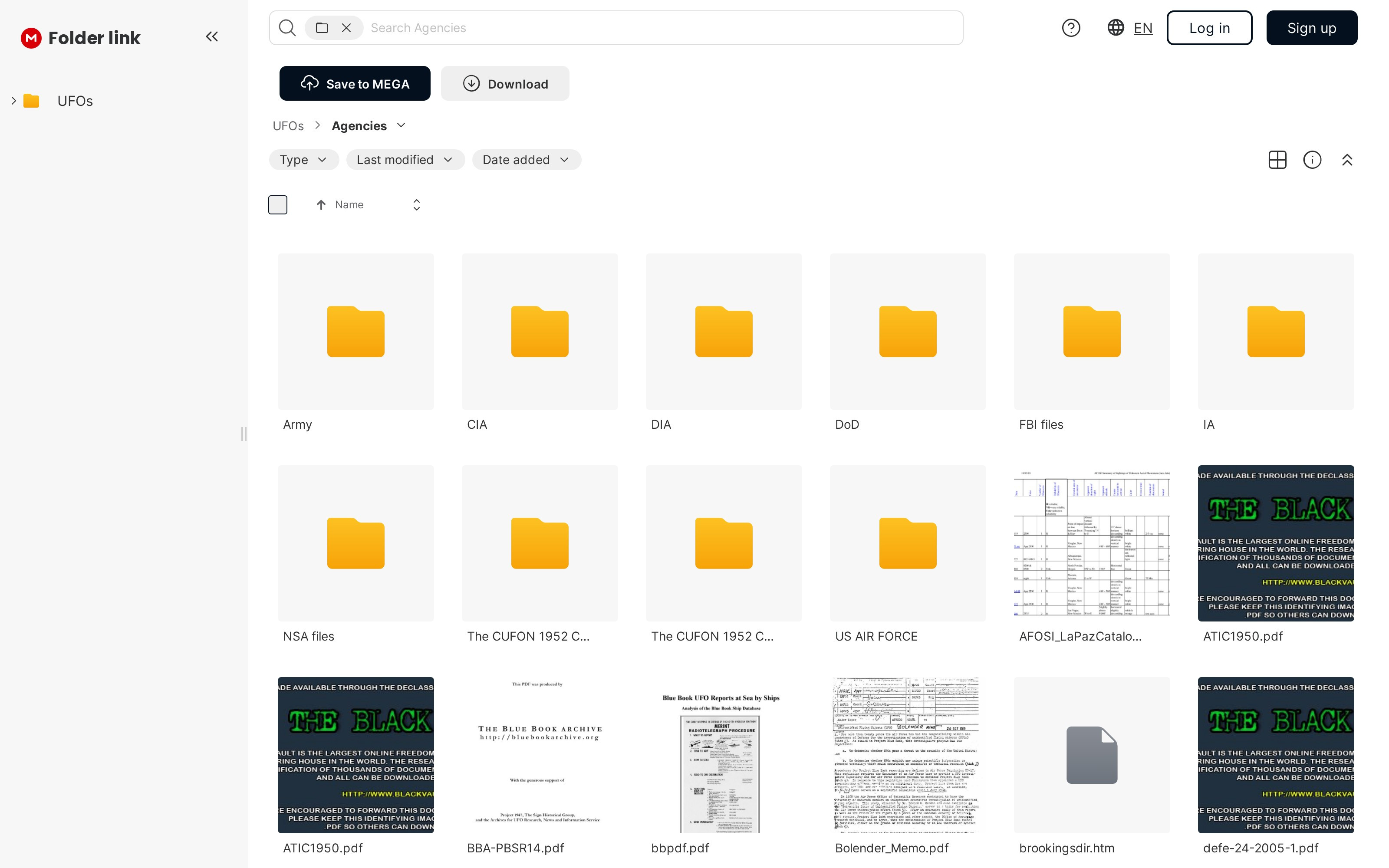Click the sidebar resize handle
The height and width of the screenshot is (868, 1389).
(244, 434)
